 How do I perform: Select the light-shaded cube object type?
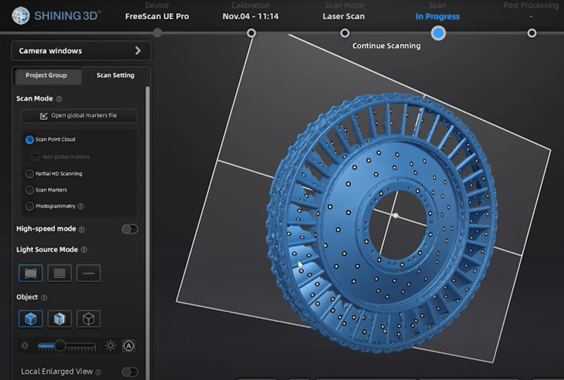(59, 318)
